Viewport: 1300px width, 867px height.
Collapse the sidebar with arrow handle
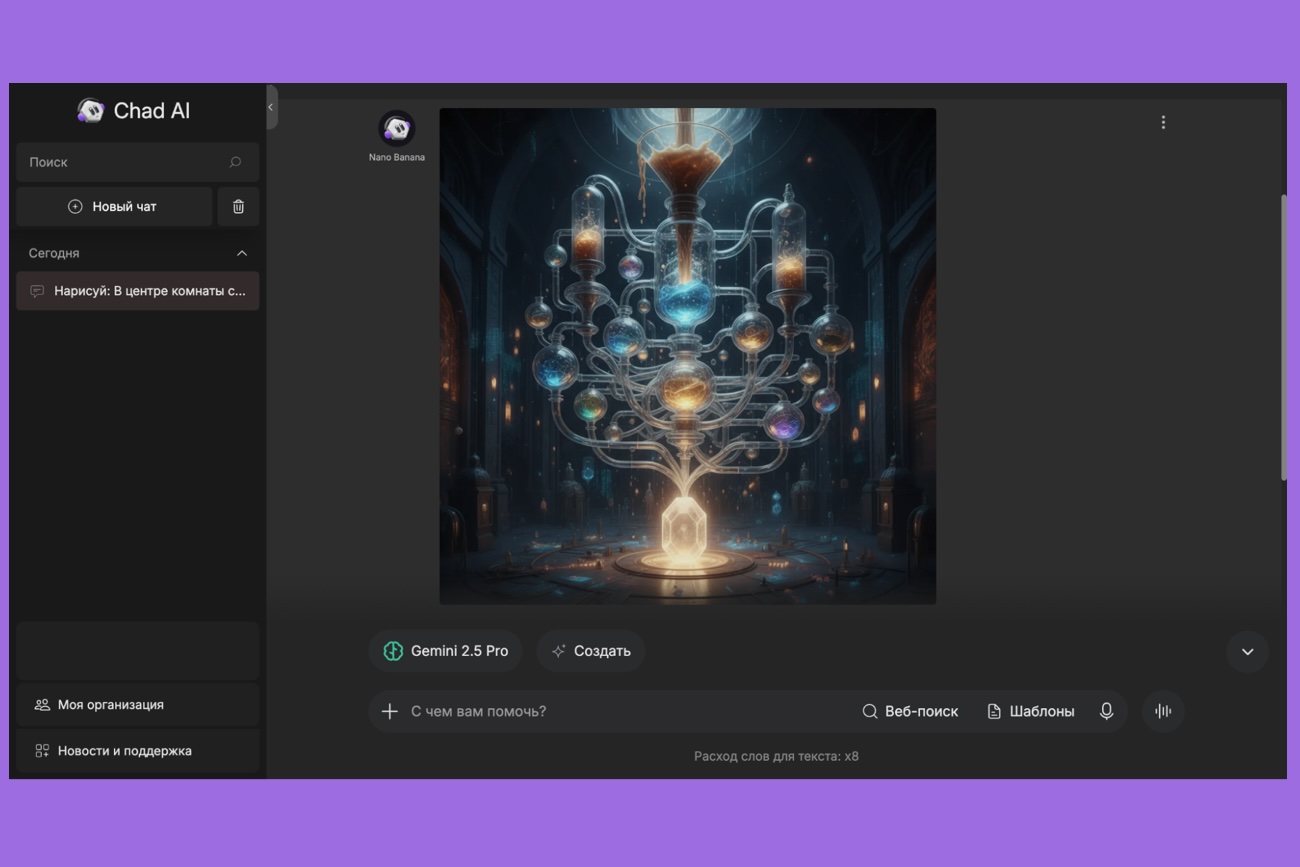[271, 107]
